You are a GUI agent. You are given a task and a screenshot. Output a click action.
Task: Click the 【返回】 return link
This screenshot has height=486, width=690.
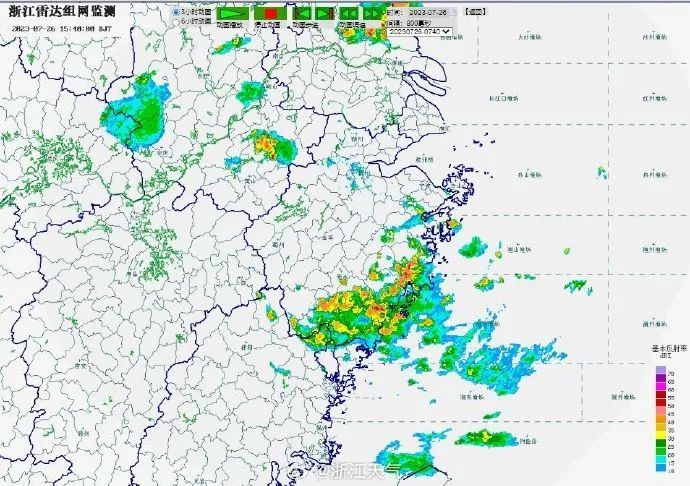tap(476, 12)
